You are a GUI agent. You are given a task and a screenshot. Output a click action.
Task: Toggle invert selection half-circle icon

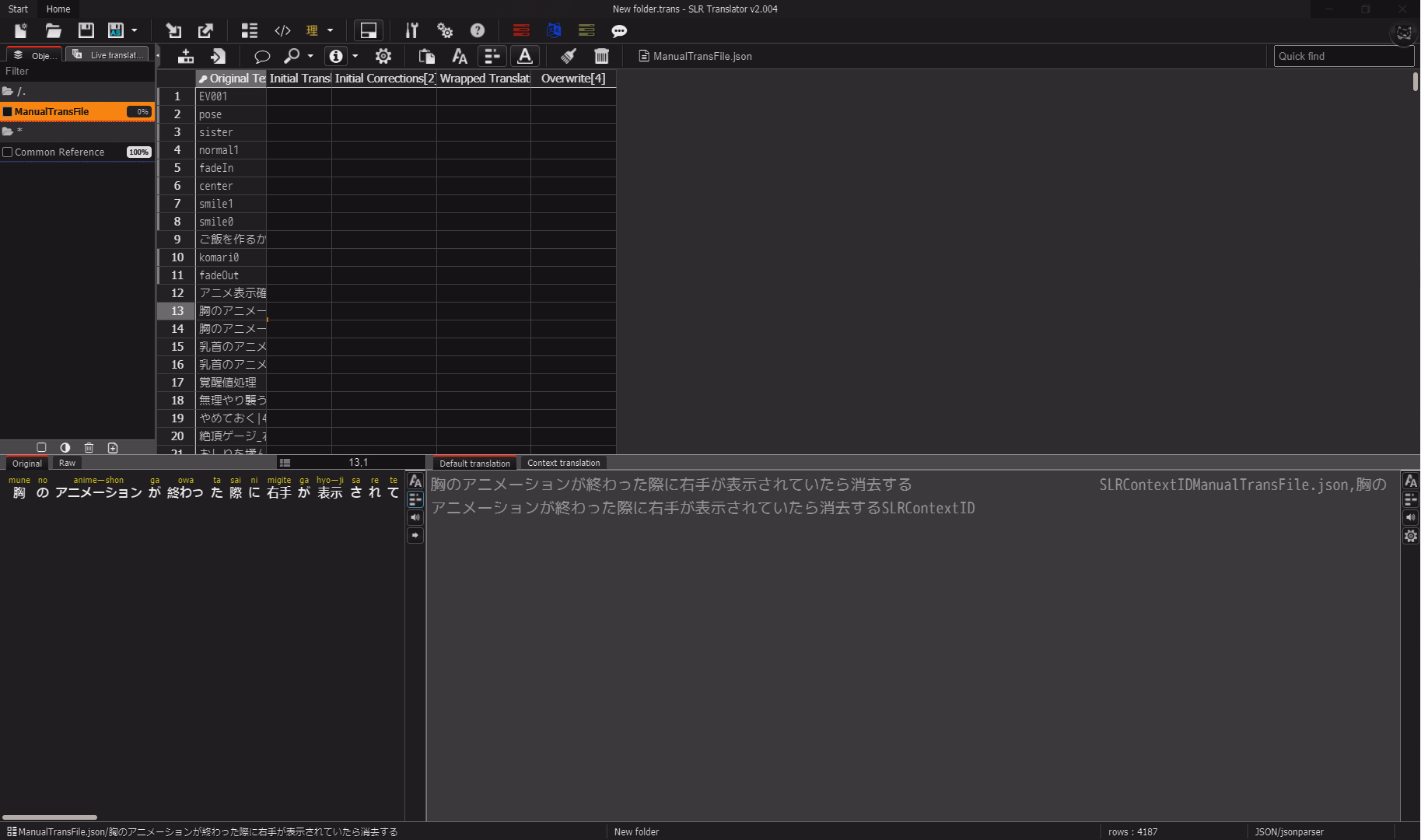[x=65, y=448]
